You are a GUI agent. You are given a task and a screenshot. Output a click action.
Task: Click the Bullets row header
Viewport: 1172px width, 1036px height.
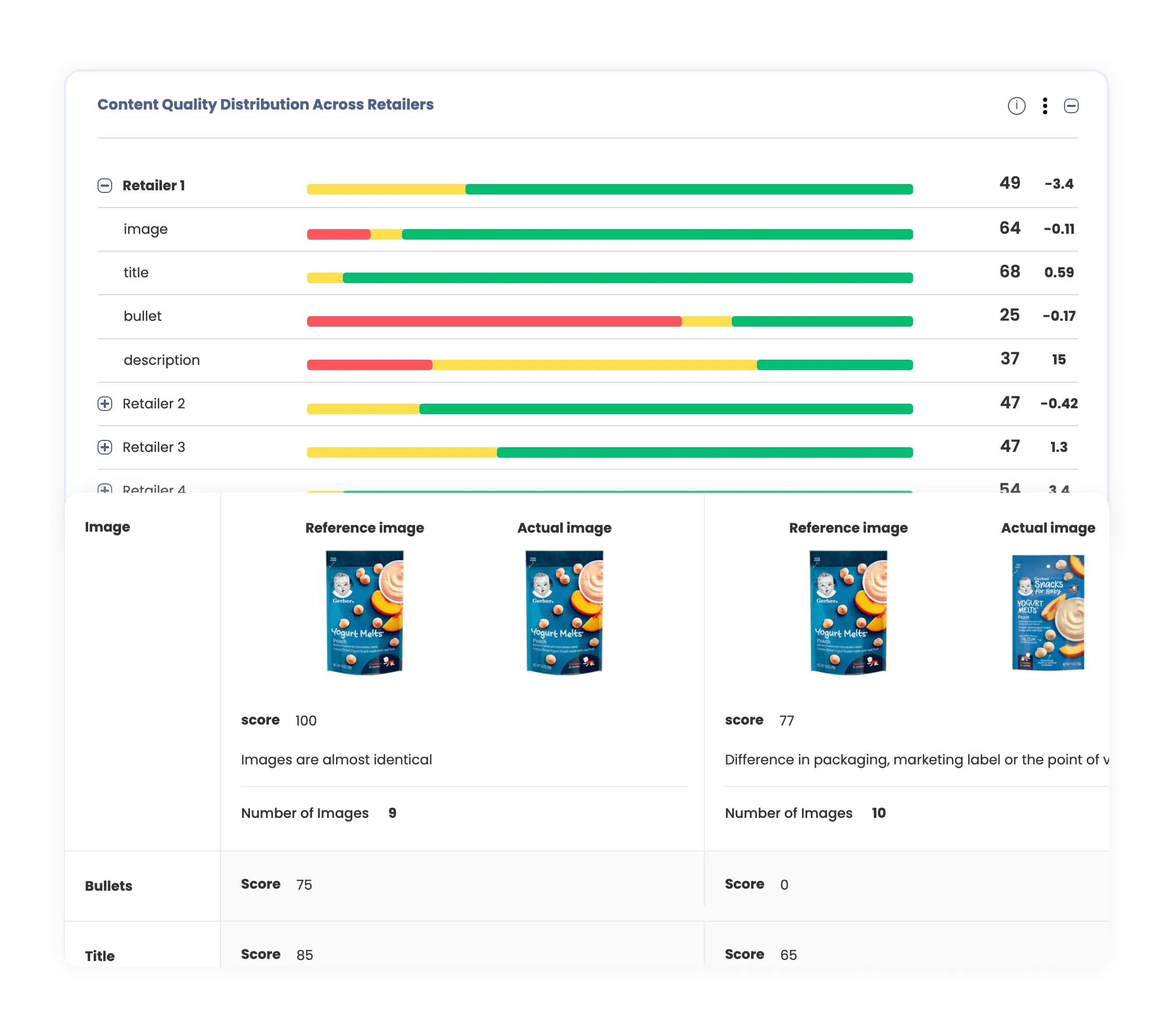[108, 885]
